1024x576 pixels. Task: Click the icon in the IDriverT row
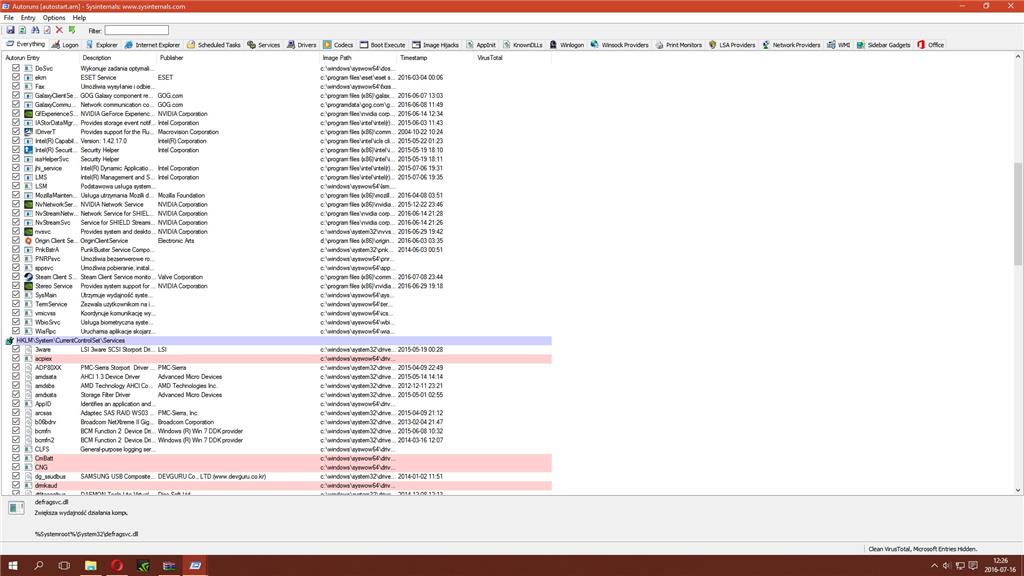(28, 132)
